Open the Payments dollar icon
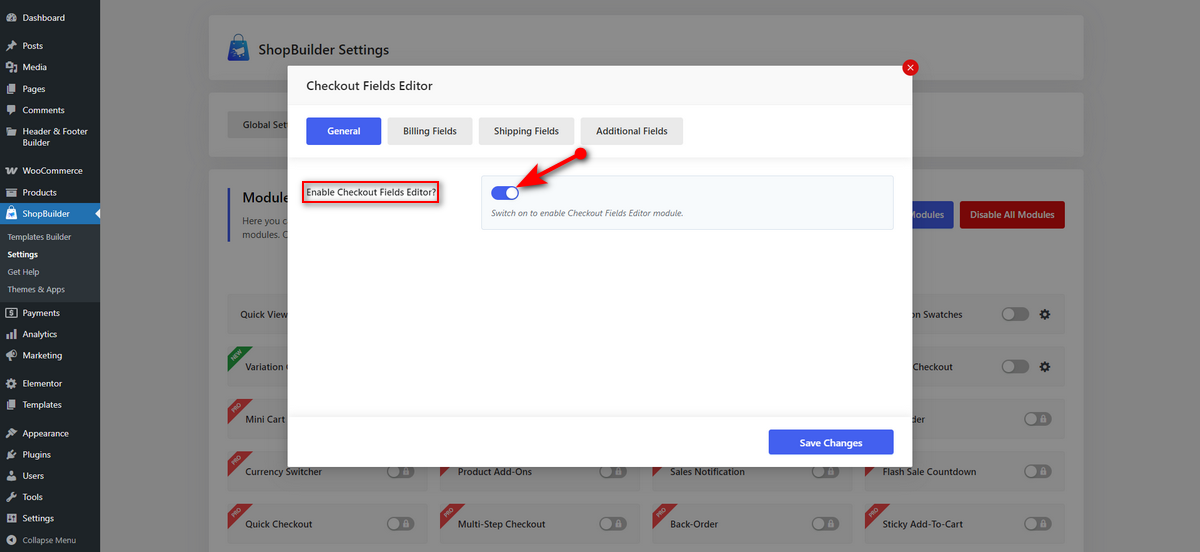Image resolution: width=1200 pixels, height=552 pixels. (10, 313)
